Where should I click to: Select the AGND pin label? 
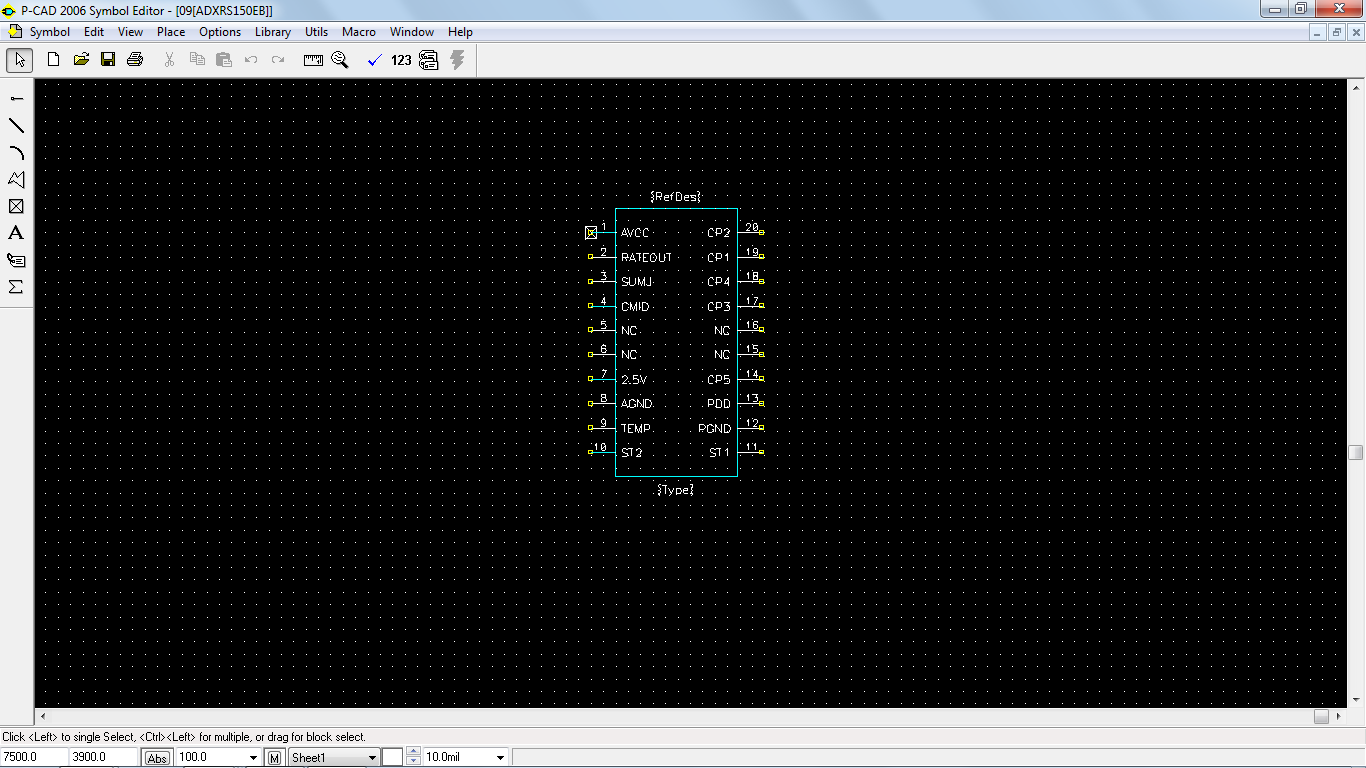(636, 404)
